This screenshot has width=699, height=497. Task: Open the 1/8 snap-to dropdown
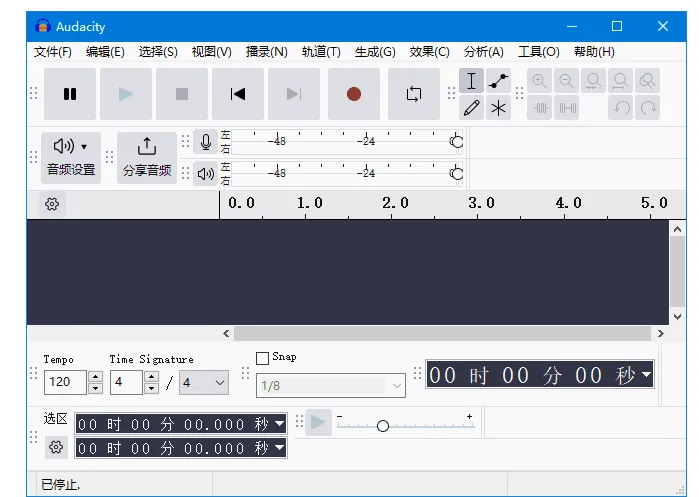pyautogui.click(x=331, y=386)
